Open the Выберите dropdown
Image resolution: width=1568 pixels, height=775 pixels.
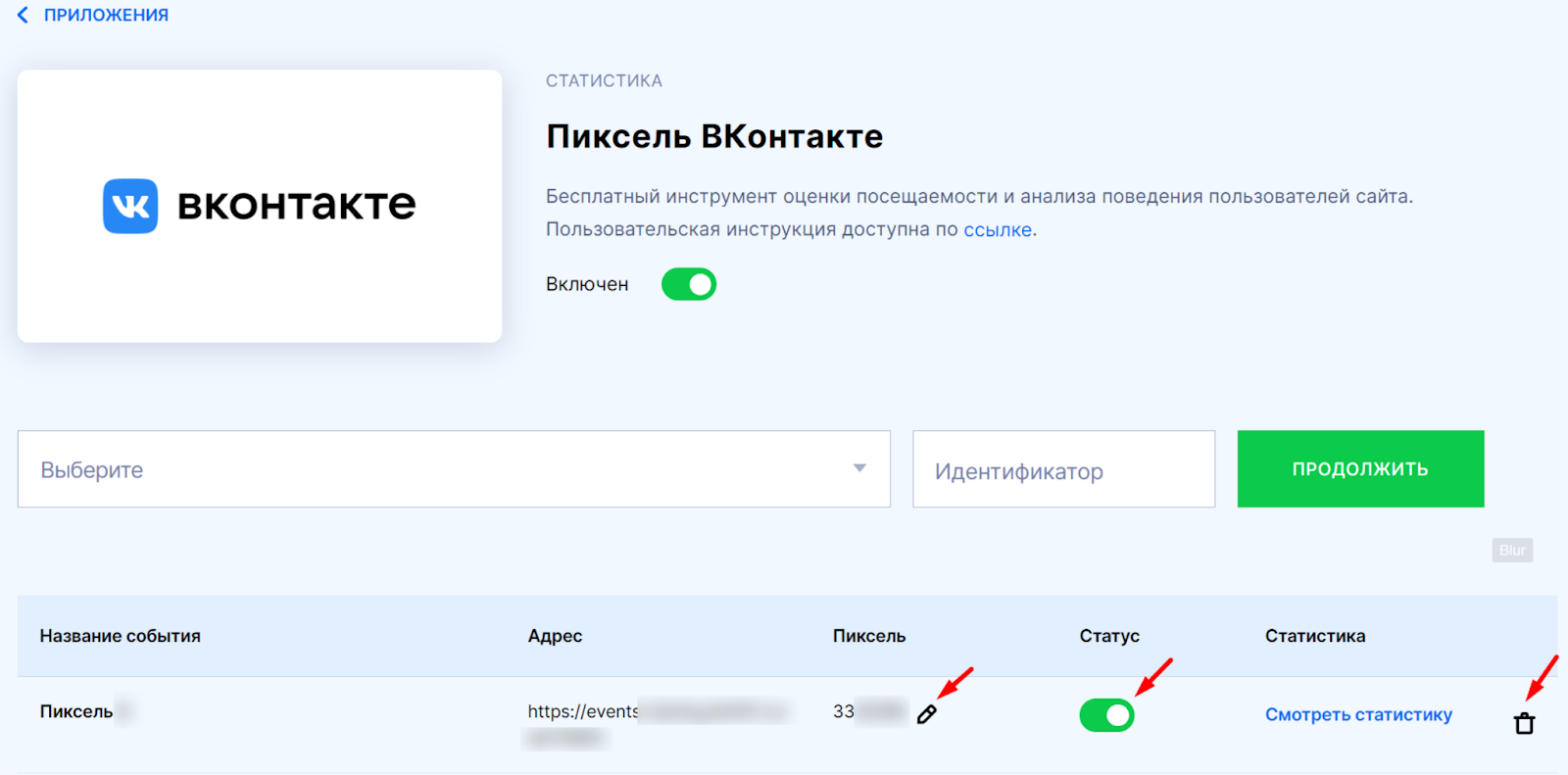click(x=454, y=469)
